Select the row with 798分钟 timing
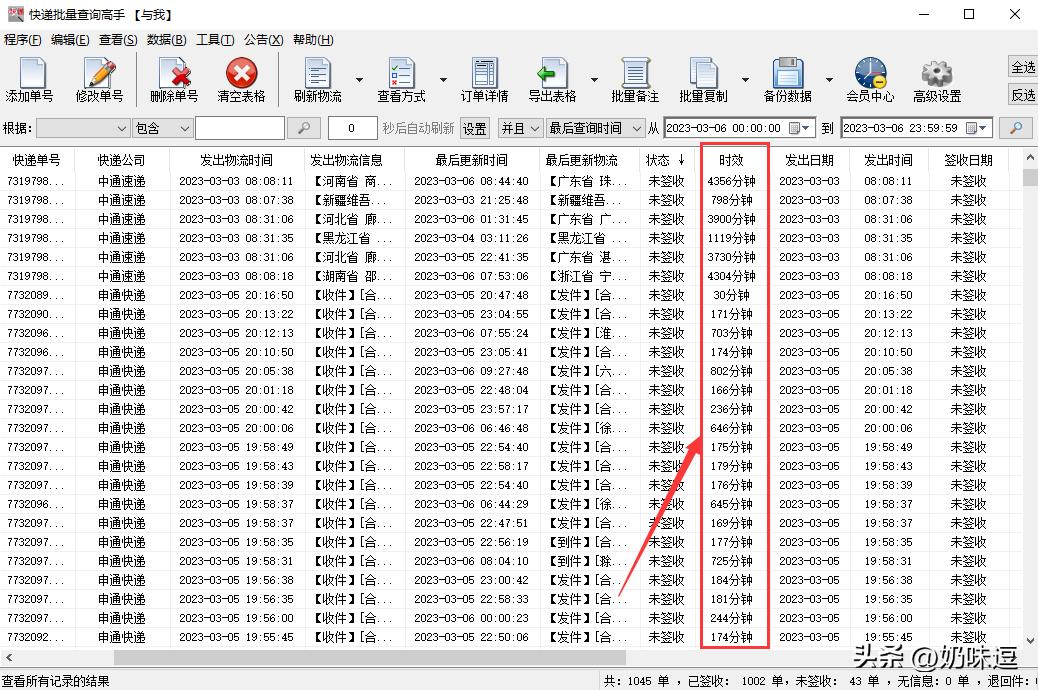 tap(511, 200)
